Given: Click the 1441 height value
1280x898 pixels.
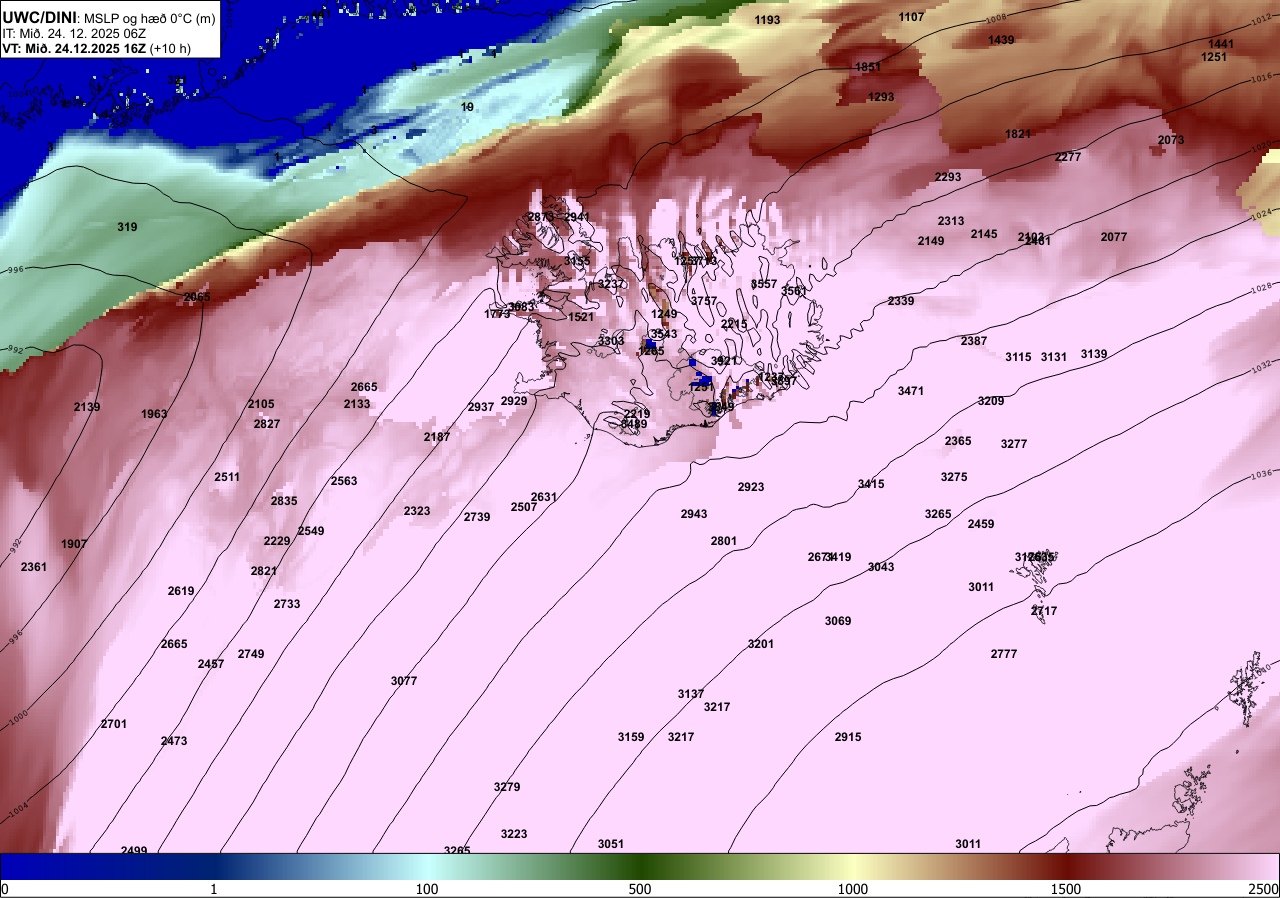Looking at the screenshot, I should (x=1221, y=44).
